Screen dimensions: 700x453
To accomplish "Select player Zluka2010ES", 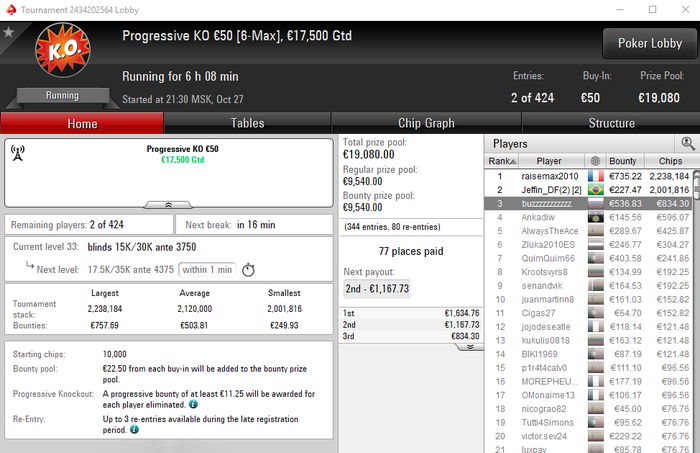I will pos(548,245).
